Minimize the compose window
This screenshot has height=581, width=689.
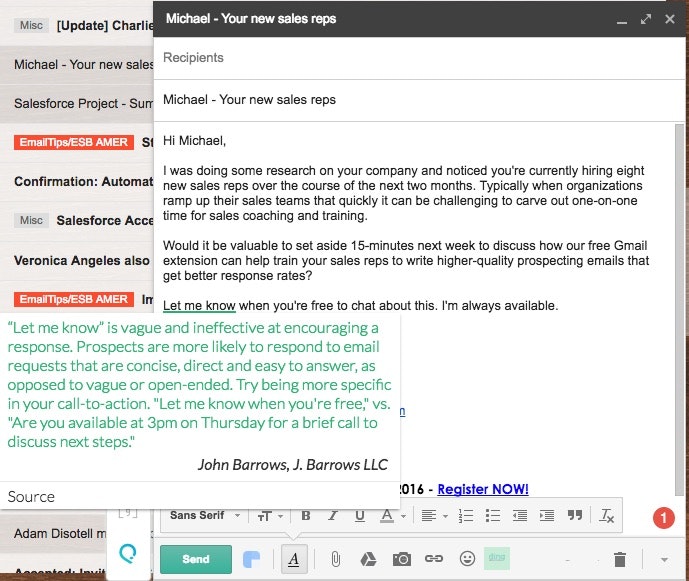click(x=622, y=21)
